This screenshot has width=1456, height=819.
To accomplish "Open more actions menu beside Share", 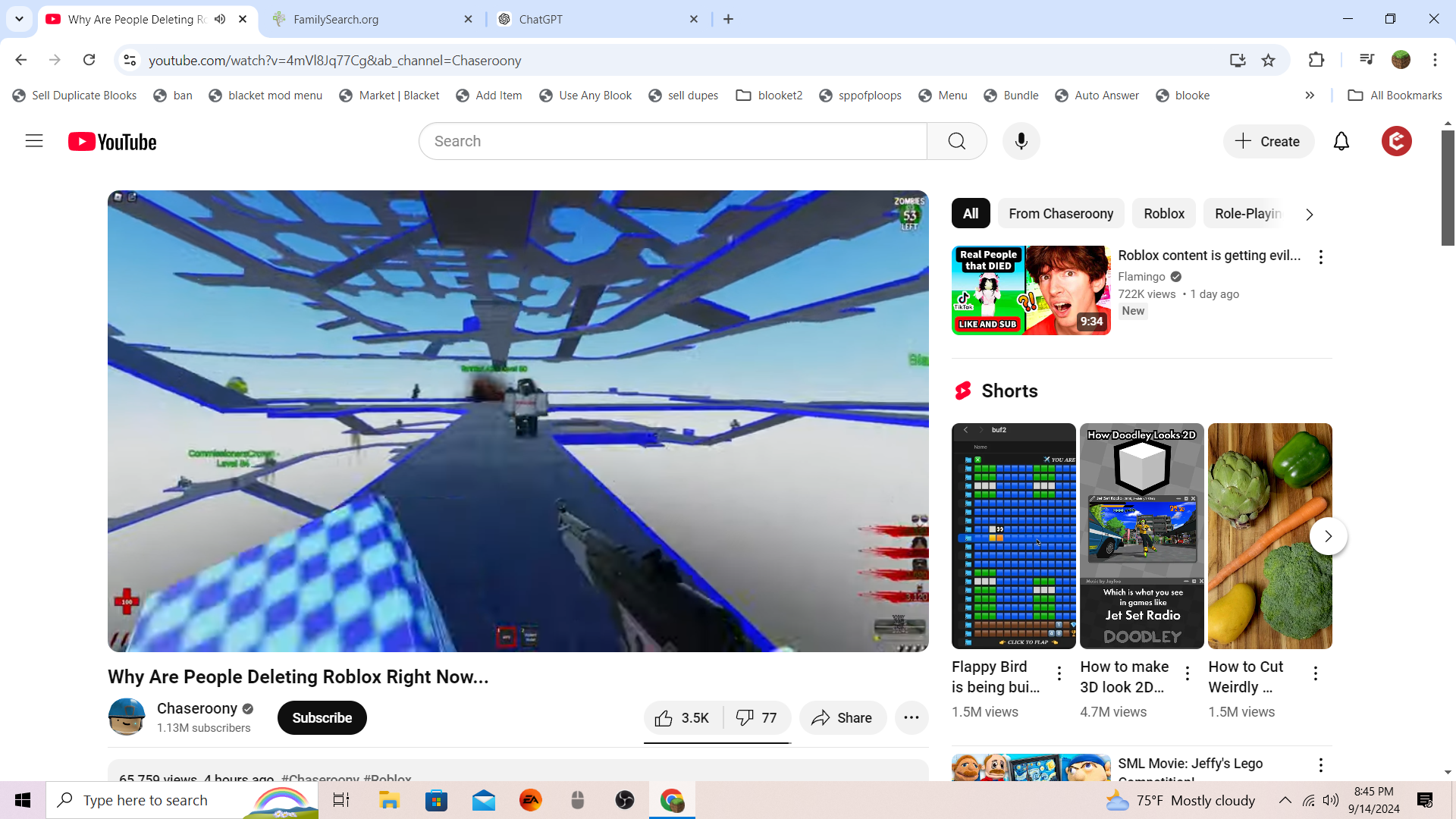I will coord(912,718).
